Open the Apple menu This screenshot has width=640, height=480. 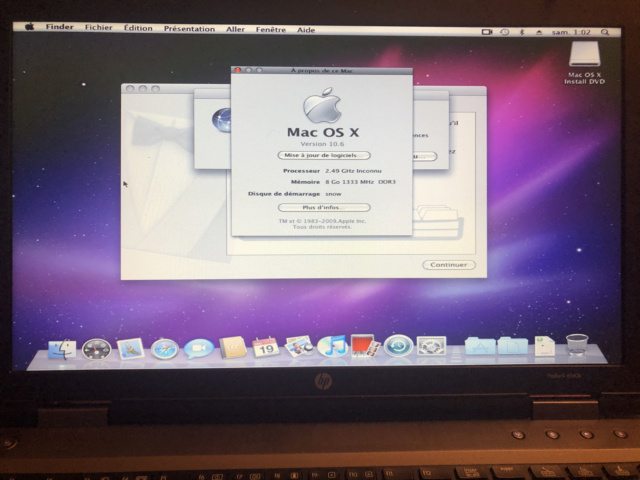click(x=29, y=27)
